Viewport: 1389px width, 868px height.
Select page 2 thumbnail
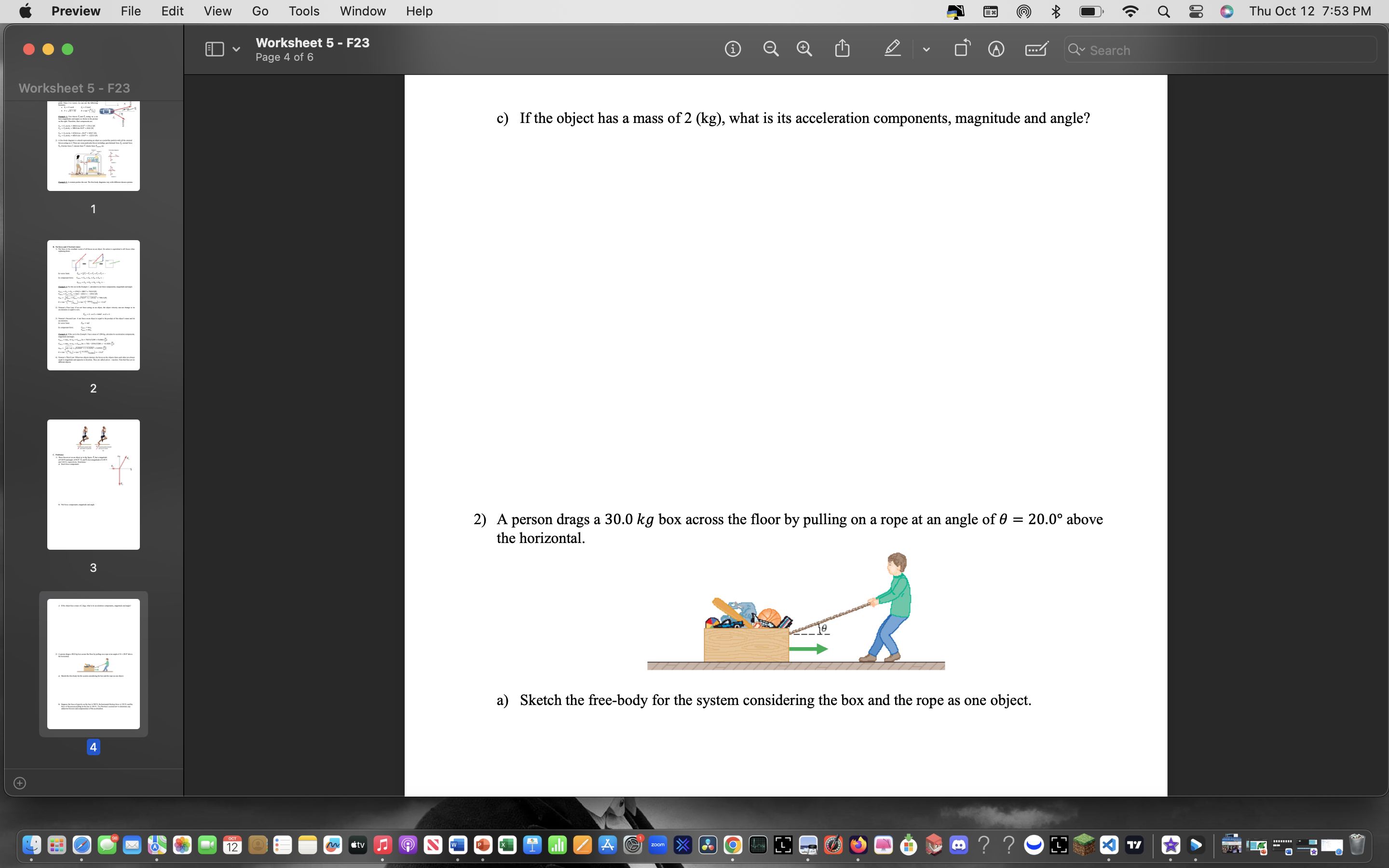(x=94, y=305)
